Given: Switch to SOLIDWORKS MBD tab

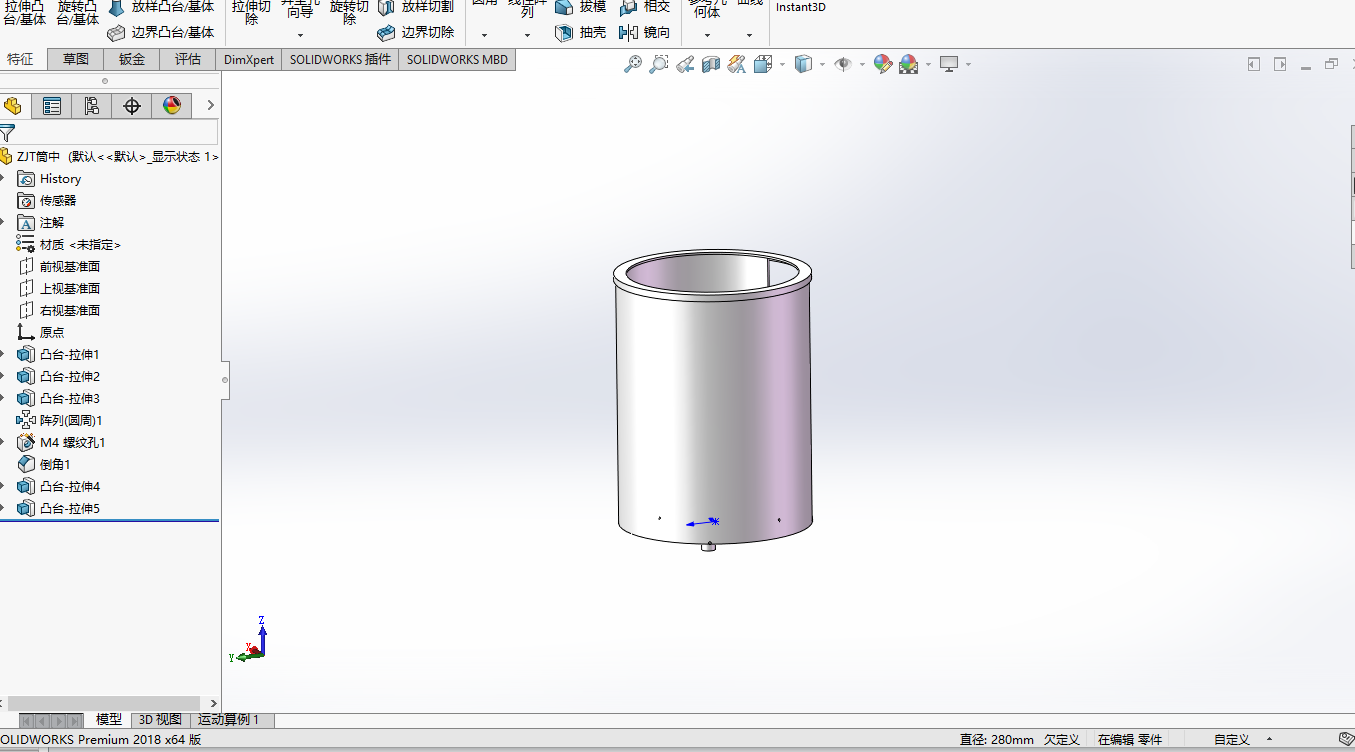Looking at the screenshot, I should pos(457,60).
